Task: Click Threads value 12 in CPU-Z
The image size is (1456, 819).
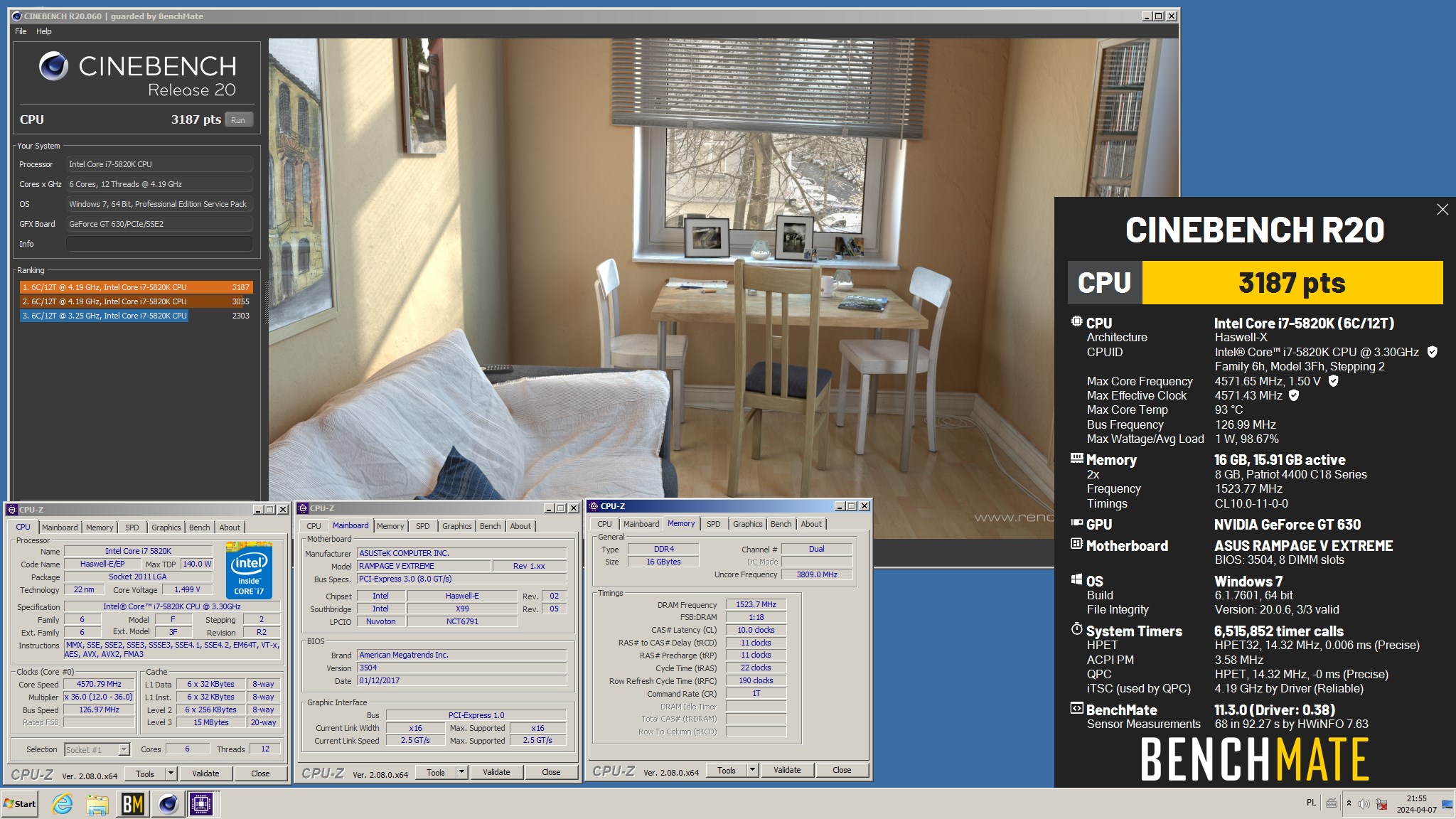Action: [x=264, y=749]
